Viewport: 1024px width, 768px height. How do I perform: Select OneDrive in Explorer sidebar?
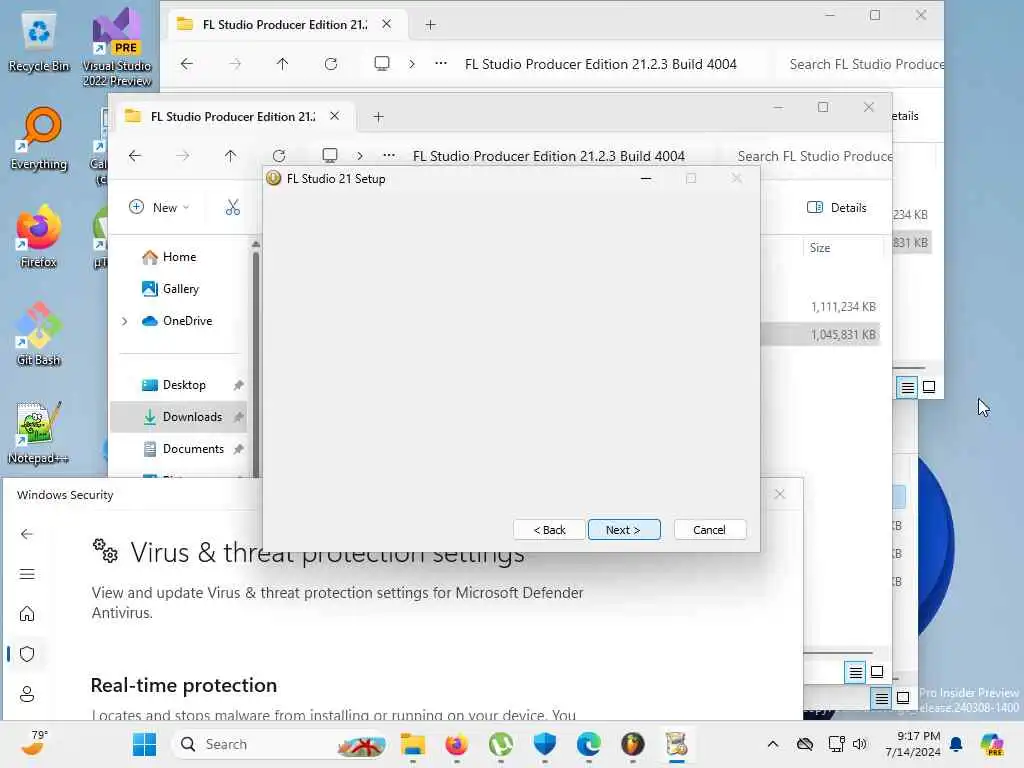click(177, 321)
